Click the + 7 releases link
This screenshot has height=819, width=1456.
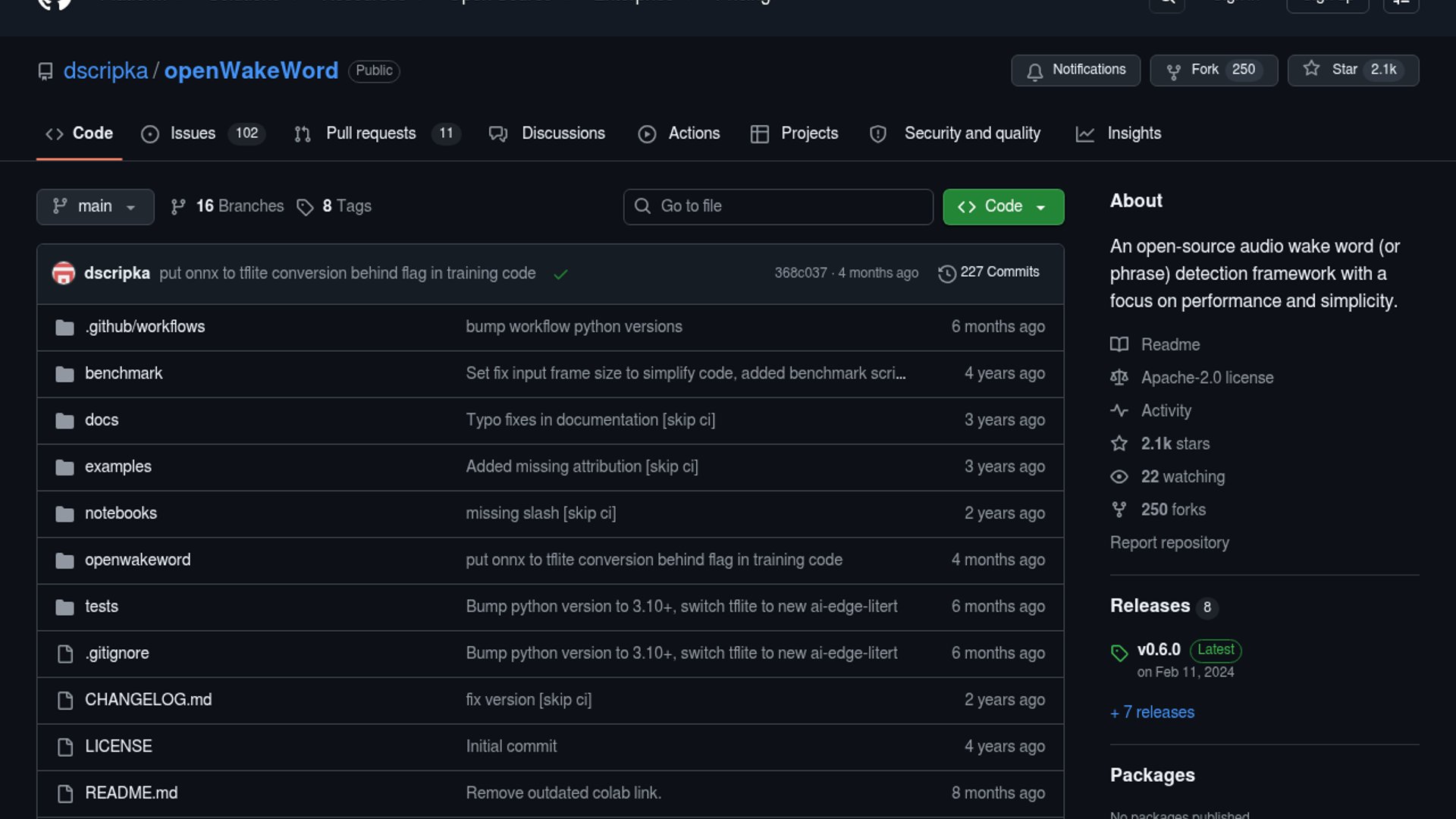[x=1152, y=712]
